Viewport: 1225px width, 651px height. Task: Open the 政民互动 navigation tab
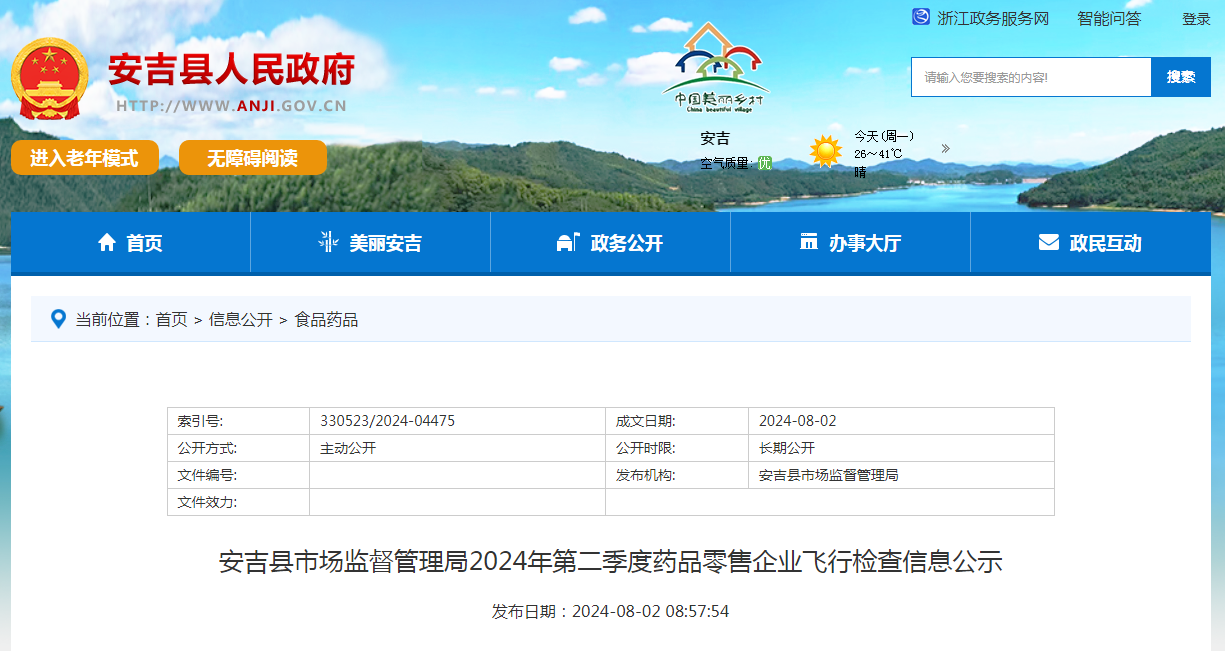click(1091, 242)
